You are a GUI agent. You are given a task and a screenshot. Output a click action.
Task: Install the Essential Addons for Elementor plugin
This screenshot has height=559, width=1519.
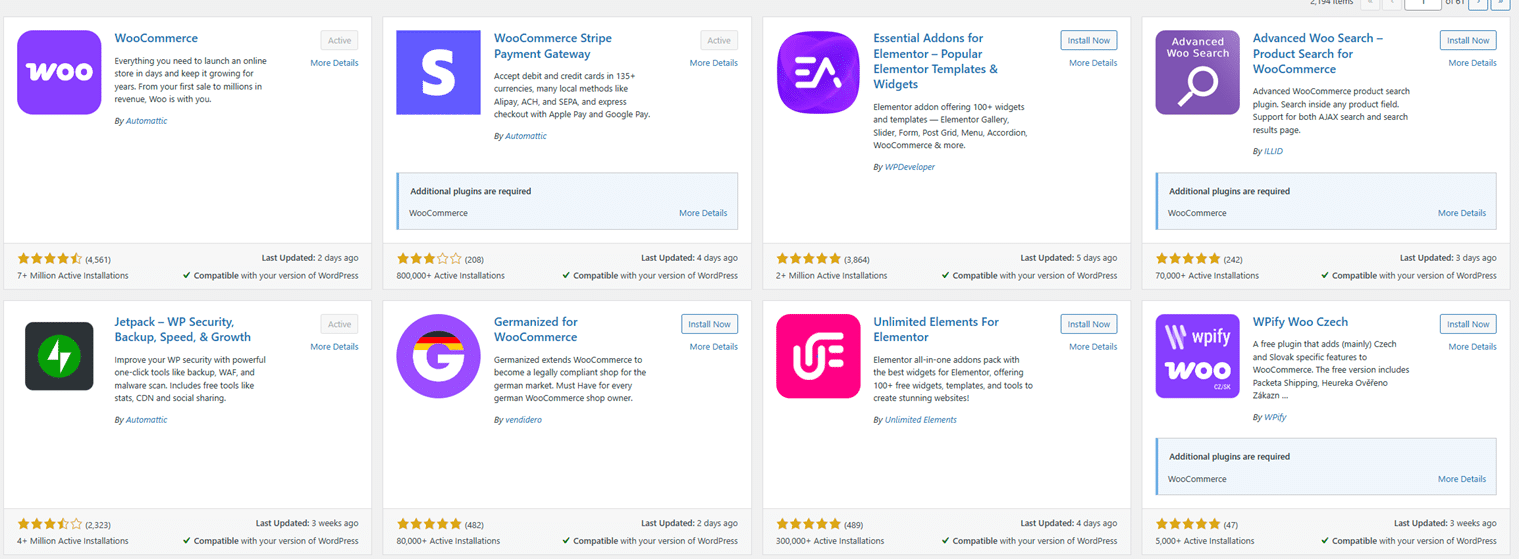click(x=1088, y=40)
